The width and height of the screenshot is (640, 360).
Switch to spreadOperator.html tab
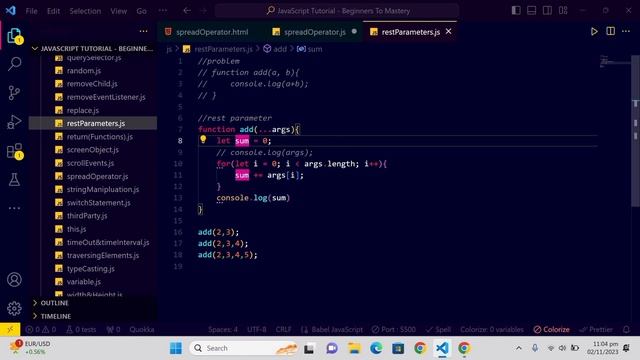[x=207, y=32]
